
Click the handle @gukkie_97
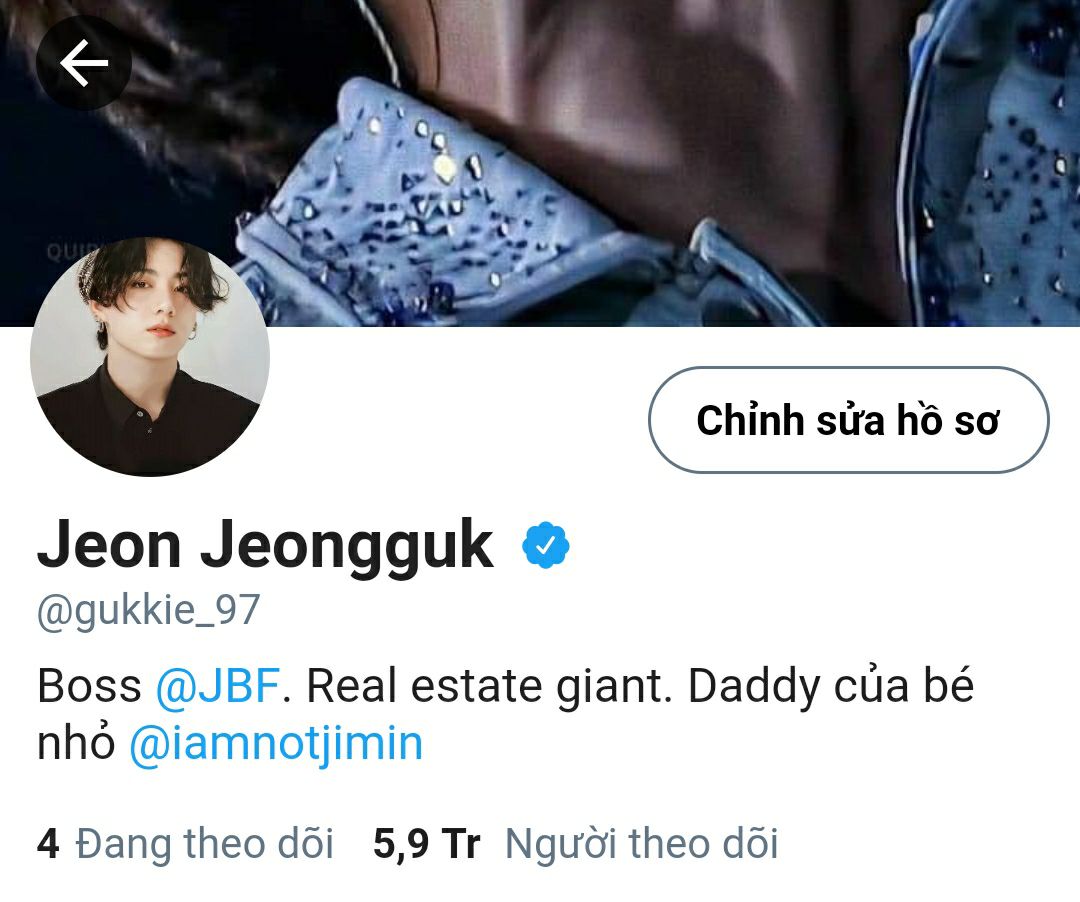click(x=148, y=610)
